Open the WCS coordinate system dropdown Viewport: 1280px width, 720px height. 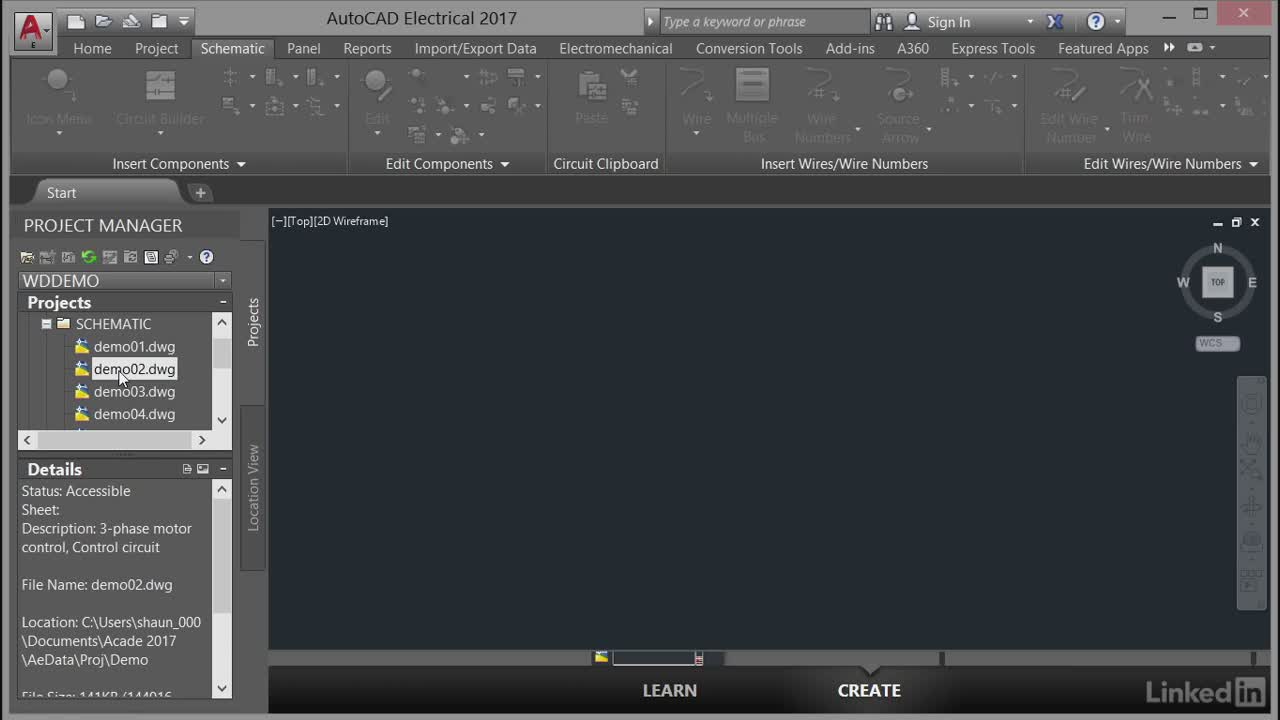pos(1217,343)
